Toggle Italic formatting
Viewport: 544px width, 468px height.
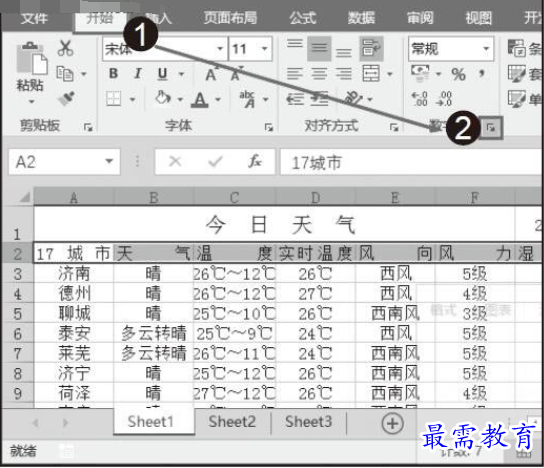pos(138,74)
